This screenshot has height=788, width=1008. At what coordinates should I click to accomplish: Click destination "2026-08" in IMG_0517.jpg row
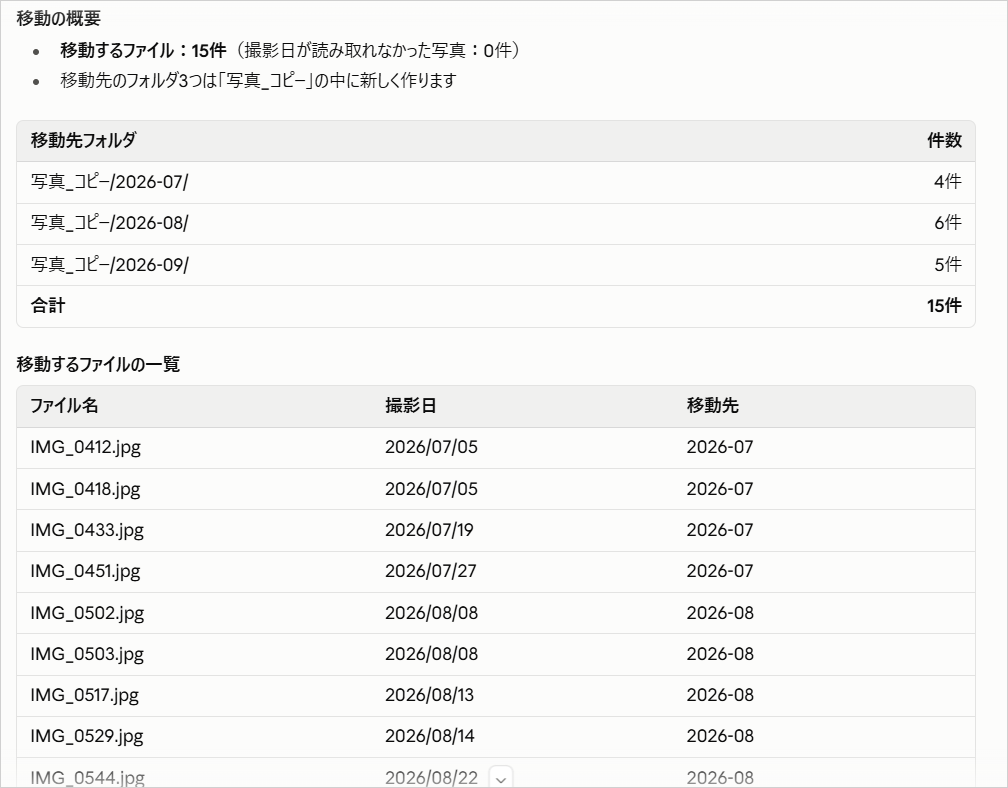(x=720, y=695)
